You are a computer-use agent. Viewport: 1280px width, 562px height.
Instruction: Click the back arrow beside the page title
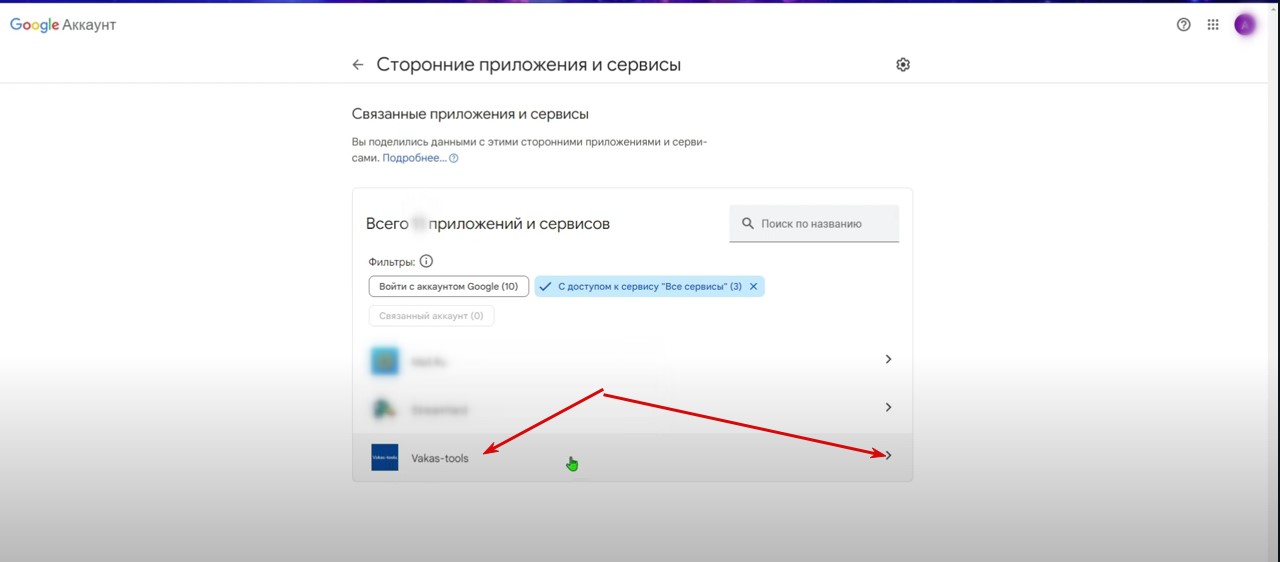358,65
